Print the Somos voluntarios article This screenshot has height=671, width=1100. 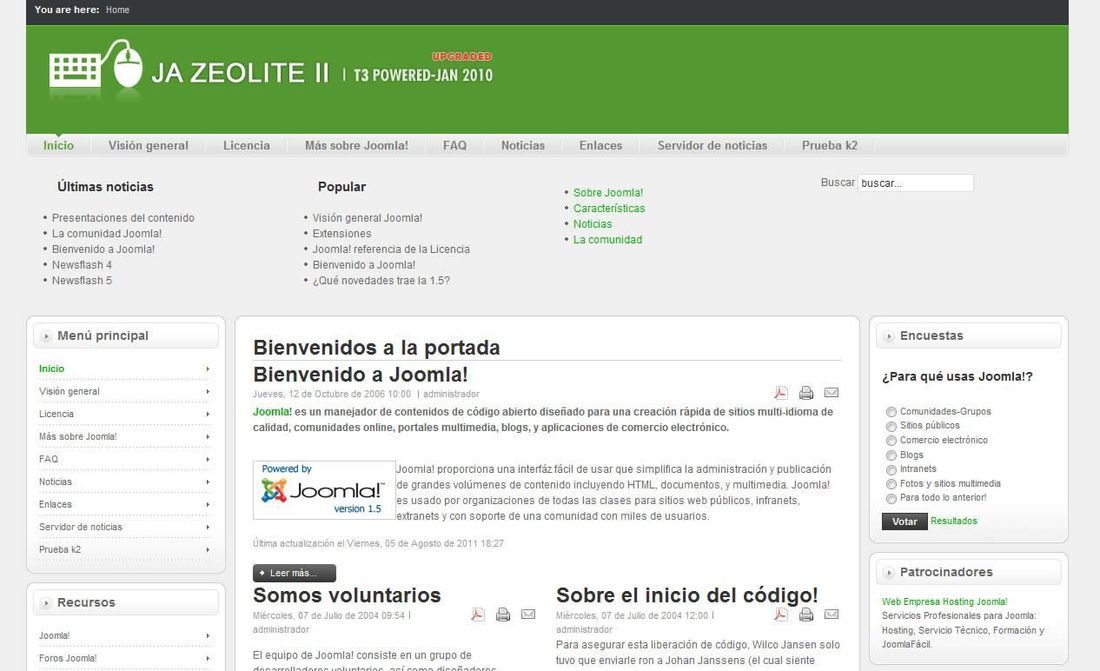(x=503, y=615)
